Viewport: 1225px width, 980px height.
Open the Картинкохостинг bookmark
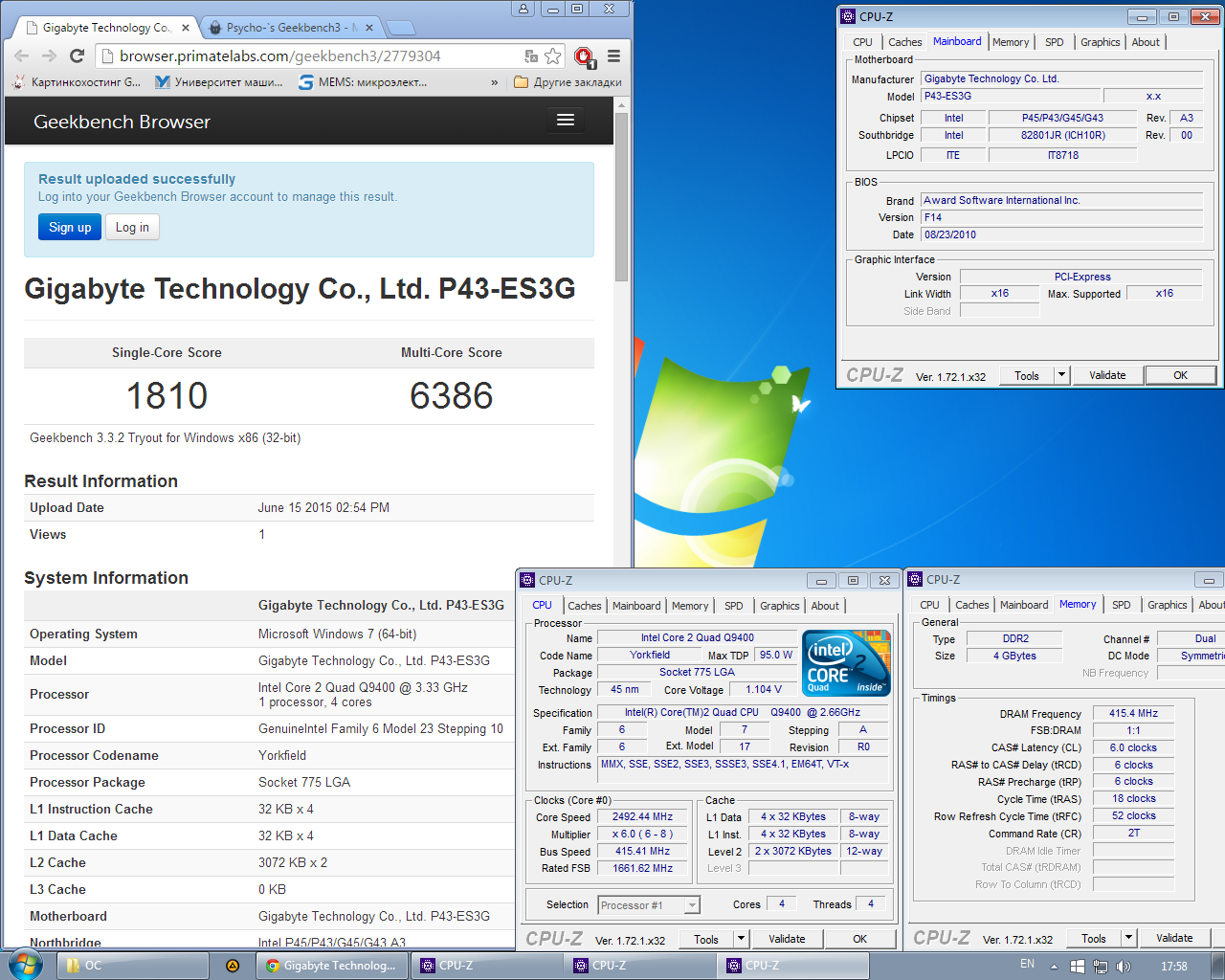[77, 82]
